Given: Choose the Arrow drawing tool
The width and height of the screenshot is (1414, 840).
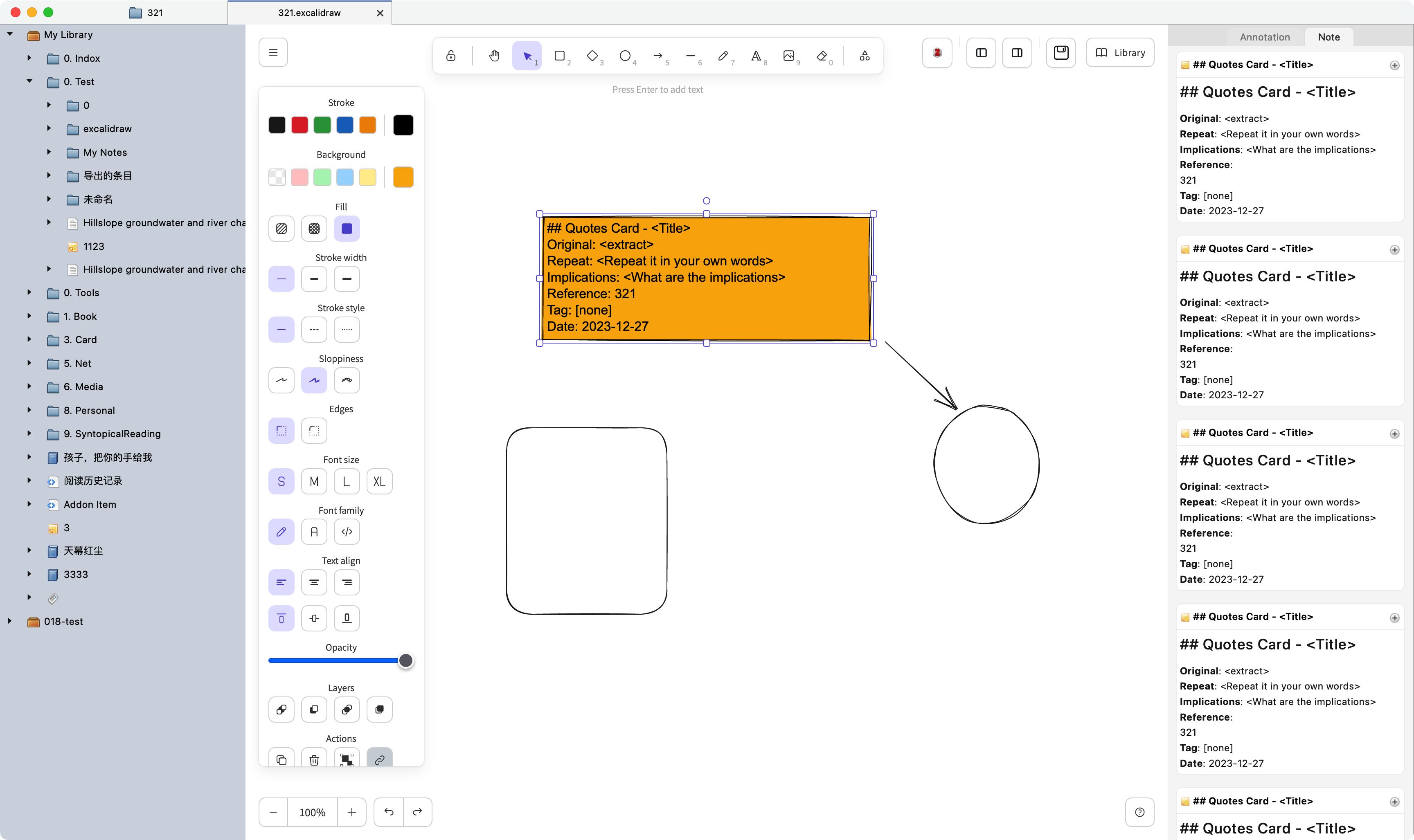Looking at the screenshot, I should coord(657,56).
